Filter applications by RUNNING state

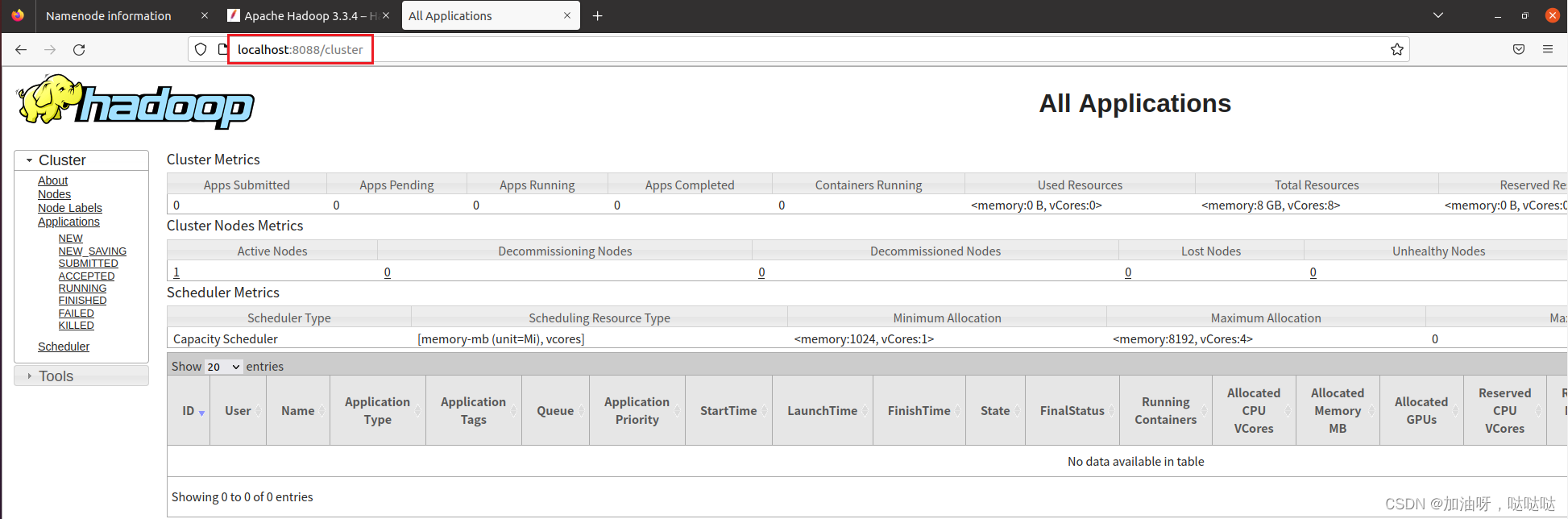click(82, 289)
